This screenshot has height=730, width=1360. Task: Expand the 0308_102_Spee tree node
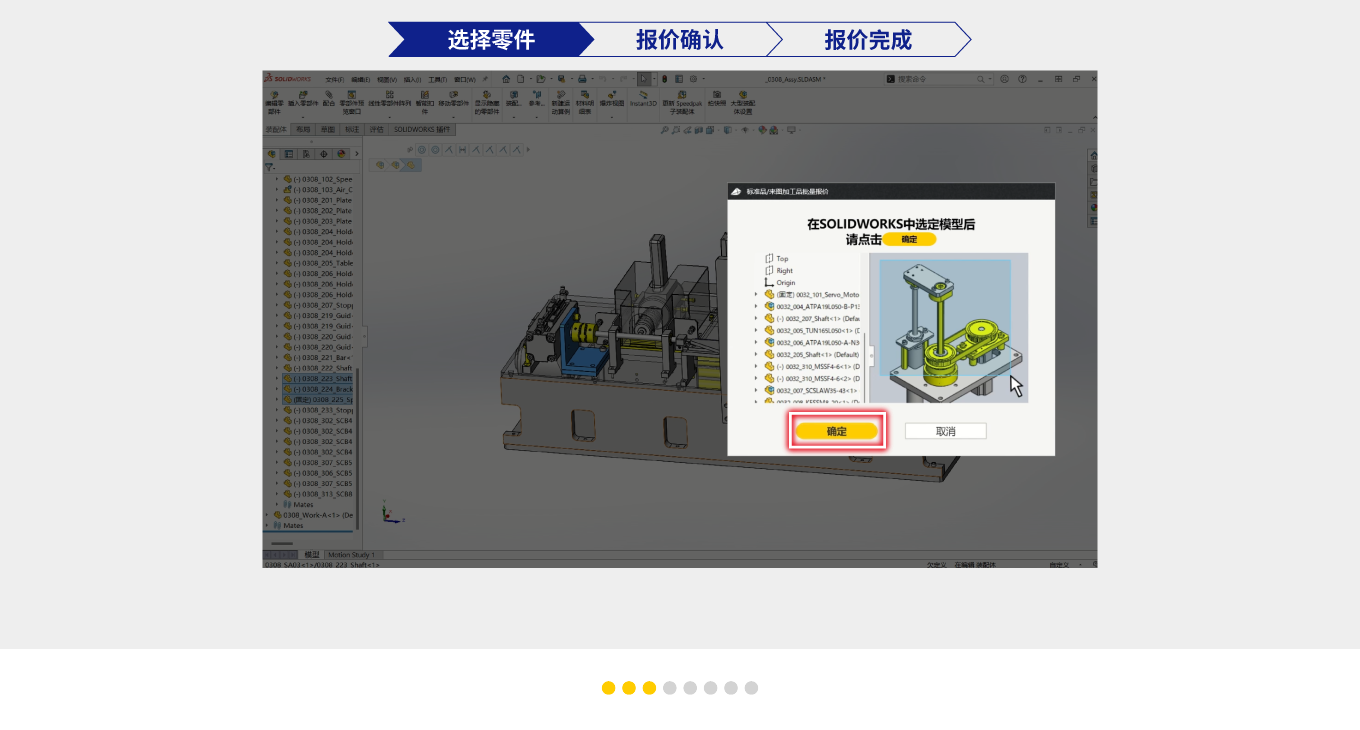[278, 179]
